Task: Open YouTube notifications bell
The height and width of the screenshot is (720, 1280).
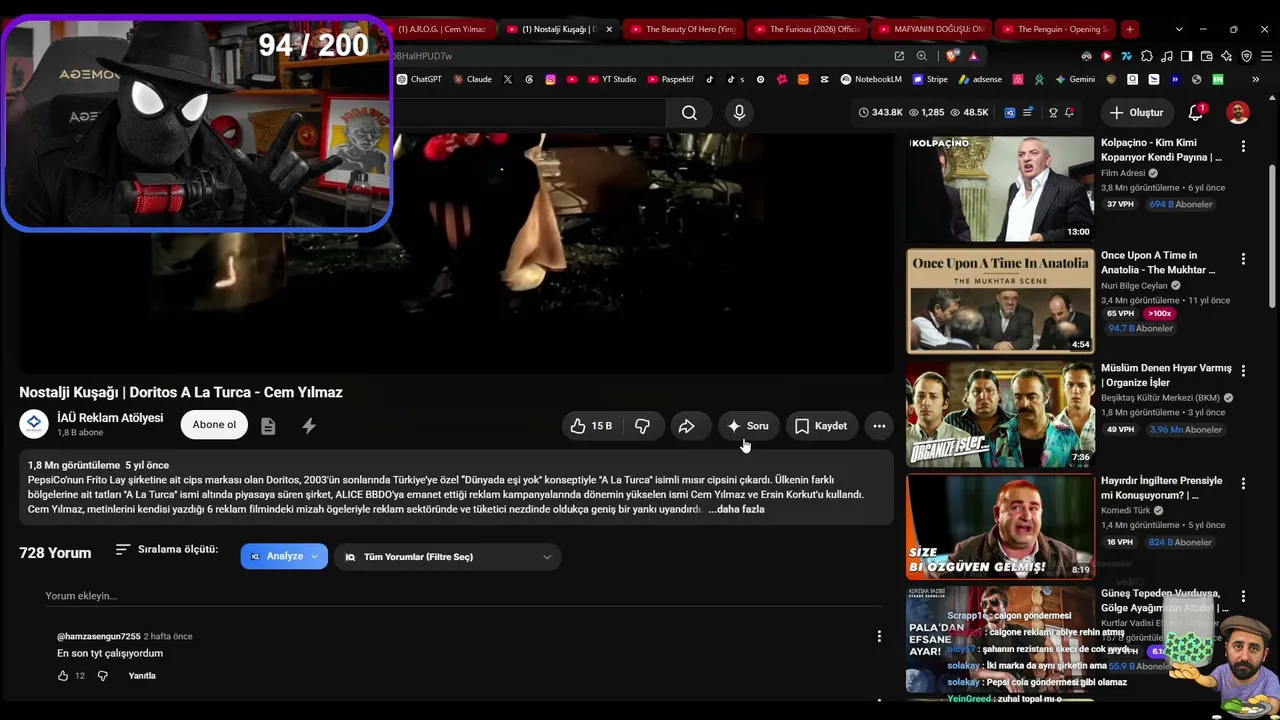Action: pyautogui.click(x=1196, y=112)
